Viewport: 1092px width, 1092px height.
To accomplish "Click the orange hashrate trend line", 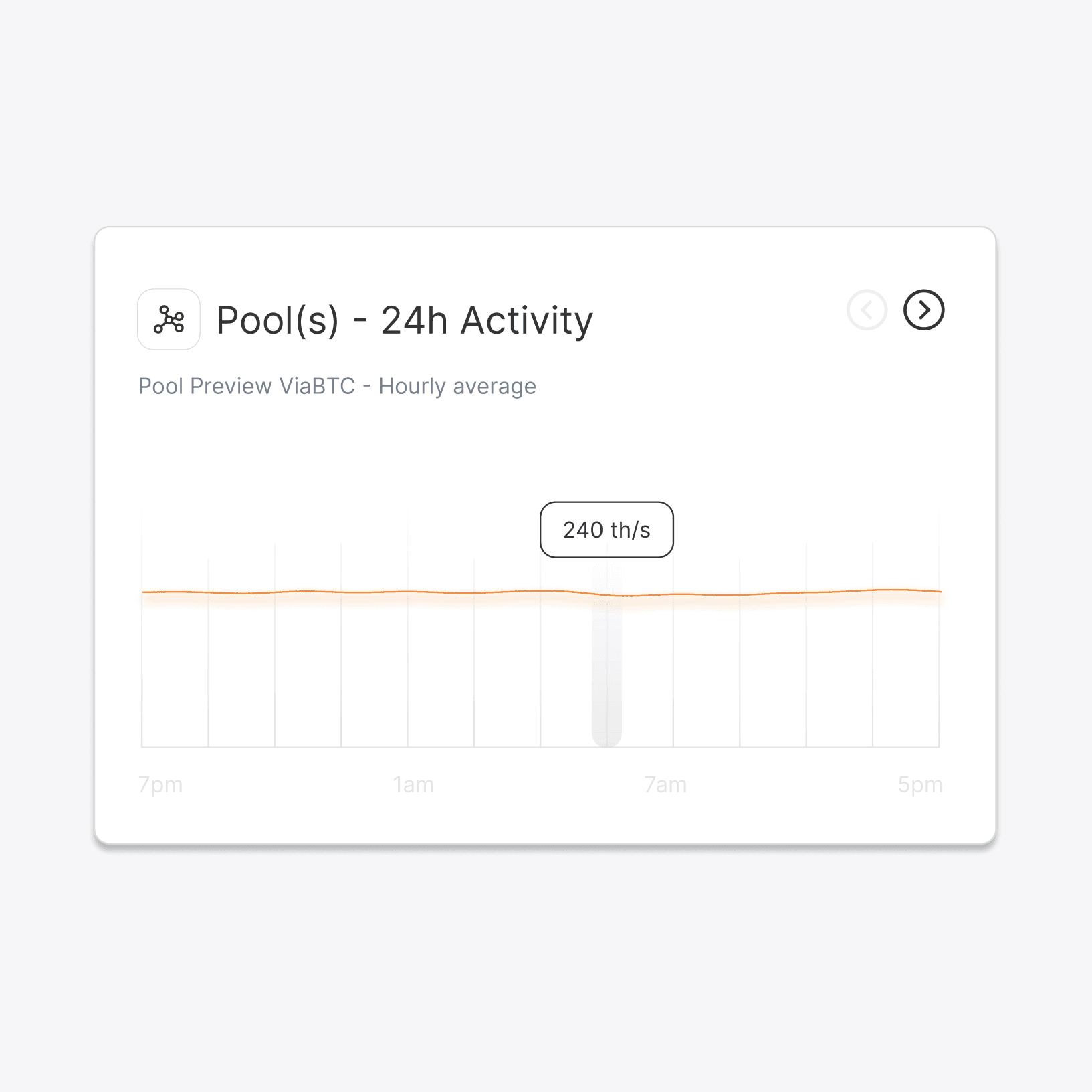I will pos(401,592).
